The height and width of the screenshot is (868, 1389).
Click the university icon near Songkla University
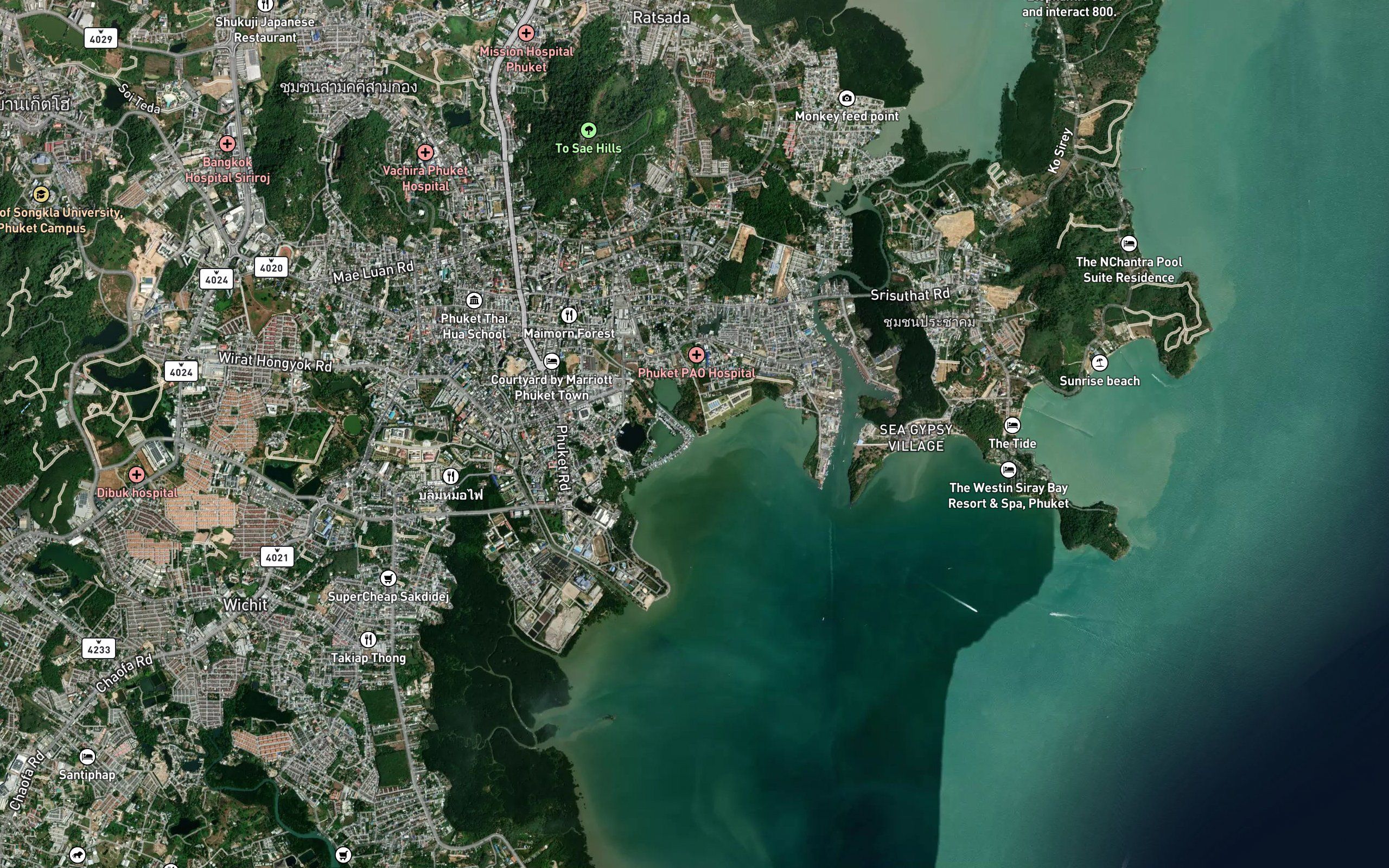[40, 194]
